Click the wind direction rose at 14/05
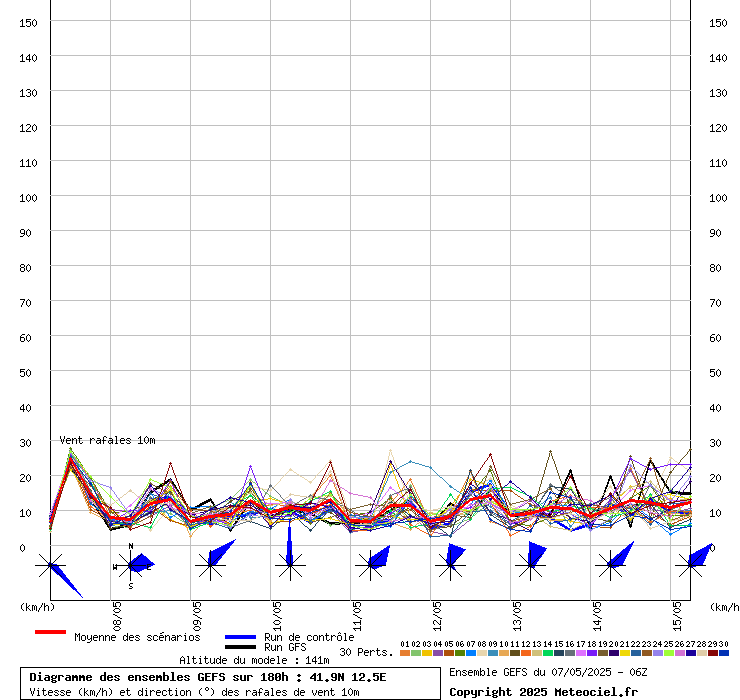Viewport: 740px width, 700px height. [x=614, y=561]
